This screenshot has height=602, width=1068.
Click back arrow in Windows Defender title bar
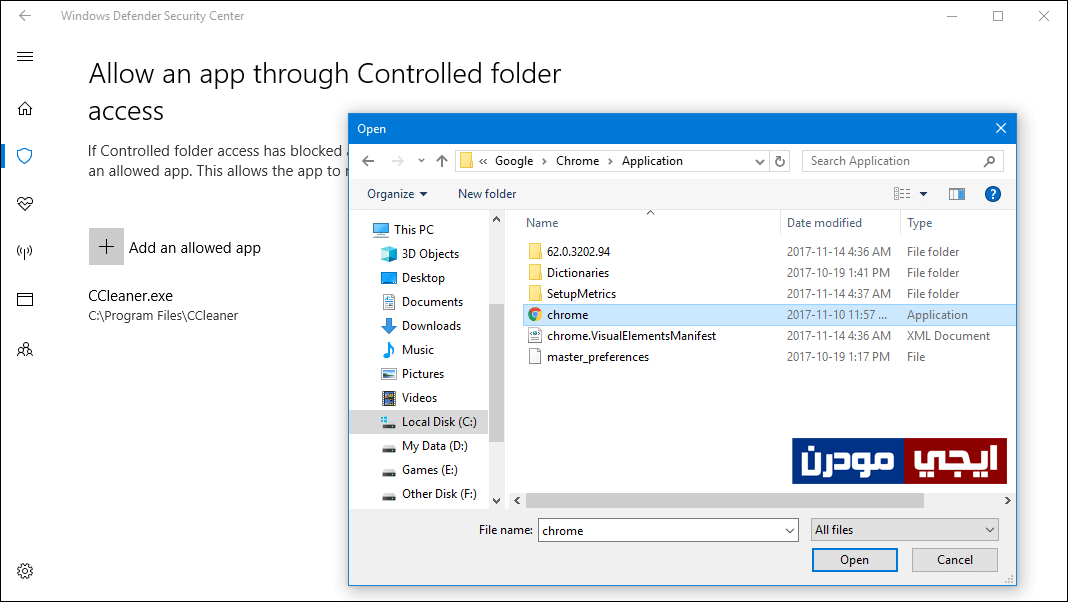tap(25, 16)
